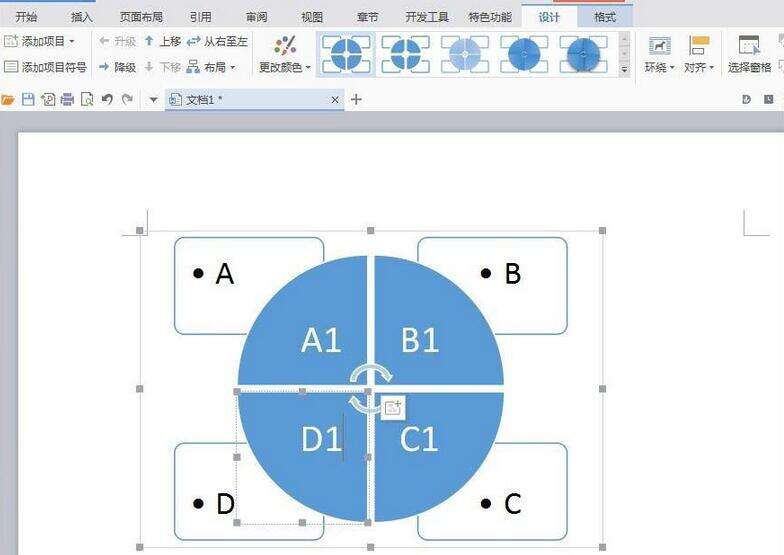Image resolution: width=784 pixels, height=555 pixels.
Task: Switch to the 章节 tab
Action: (x=368, y=17)
